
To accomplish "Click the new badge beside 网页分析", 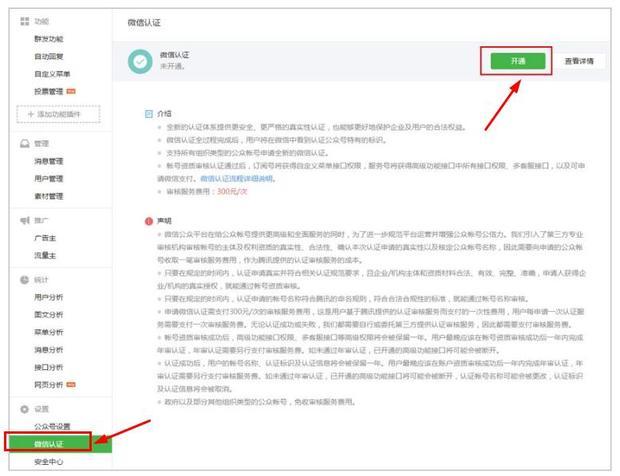I will click(x=71, y=385).
